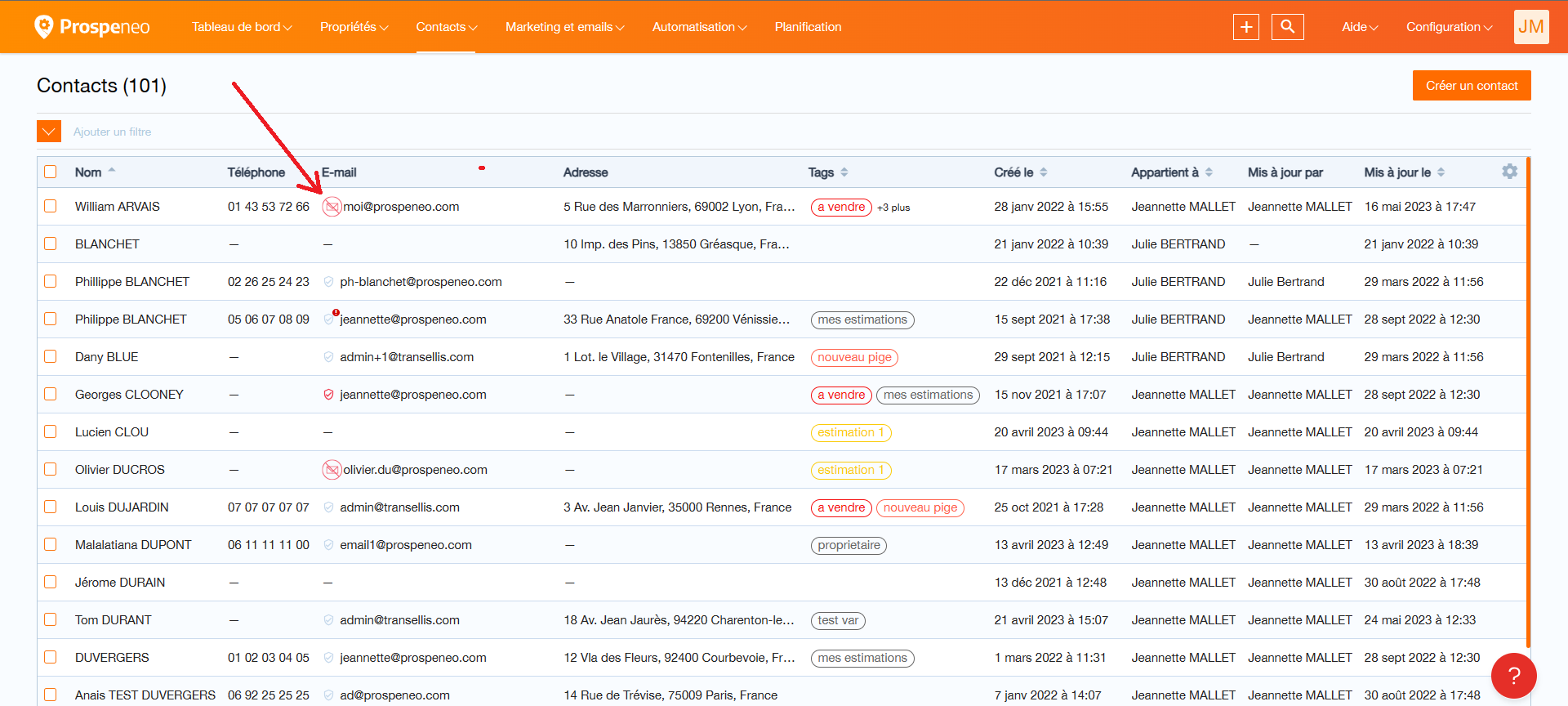Screen dimensions: 1568x706
Task: Click the Prospeneo logo
Action: pos(91,27)
